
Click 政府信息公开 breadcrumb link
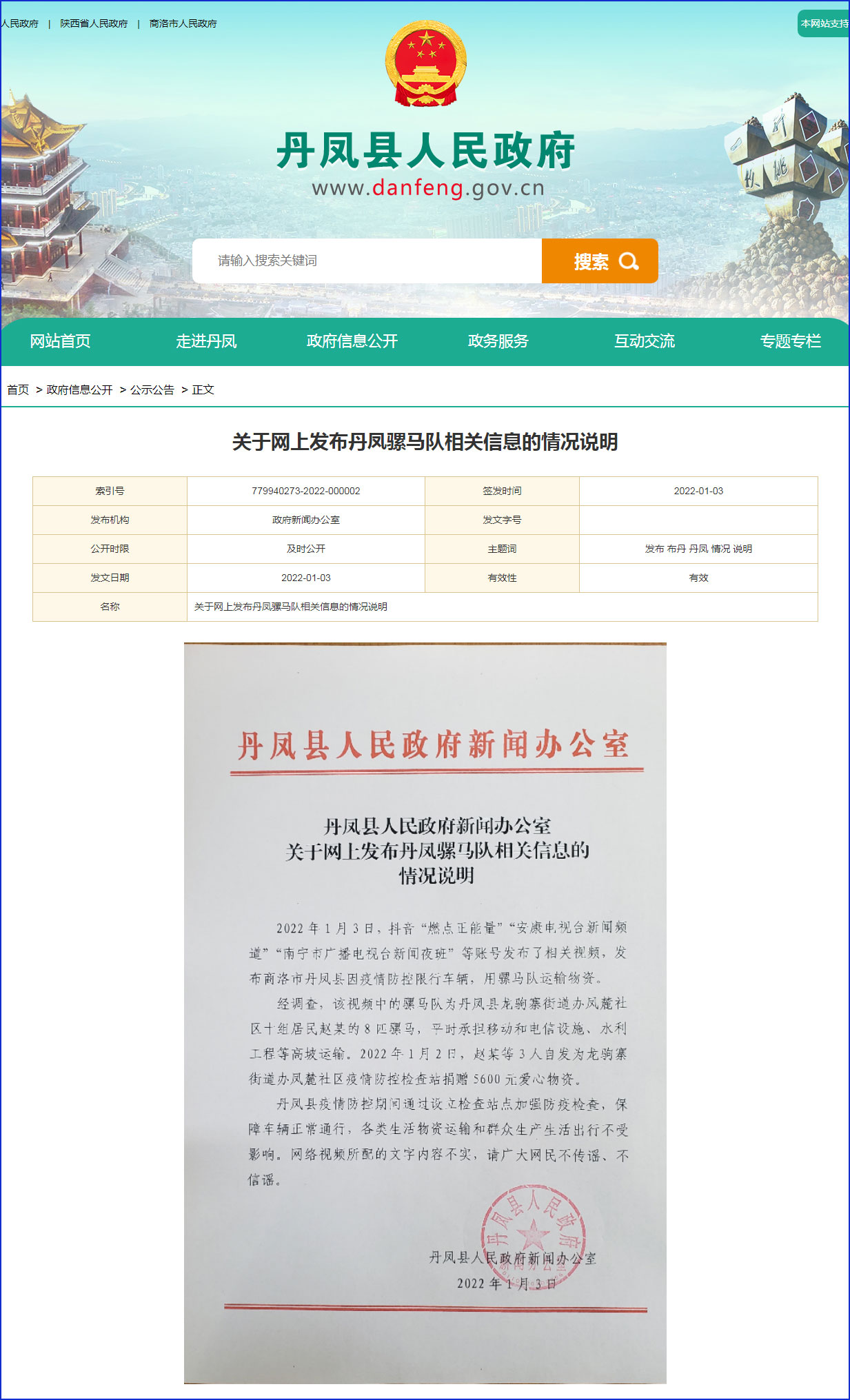(x=79, y=389)
